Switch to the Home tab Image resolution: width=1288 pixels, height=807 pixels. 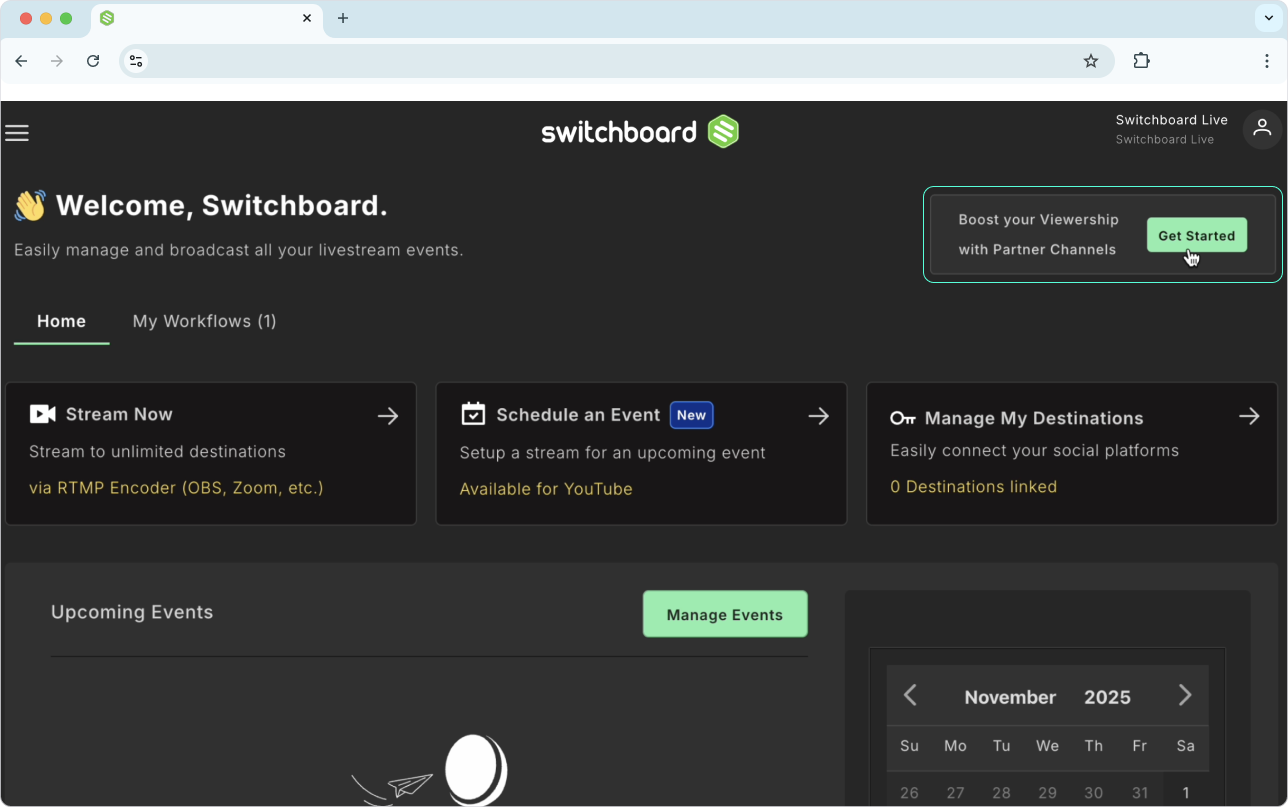[x=61, y=321]
